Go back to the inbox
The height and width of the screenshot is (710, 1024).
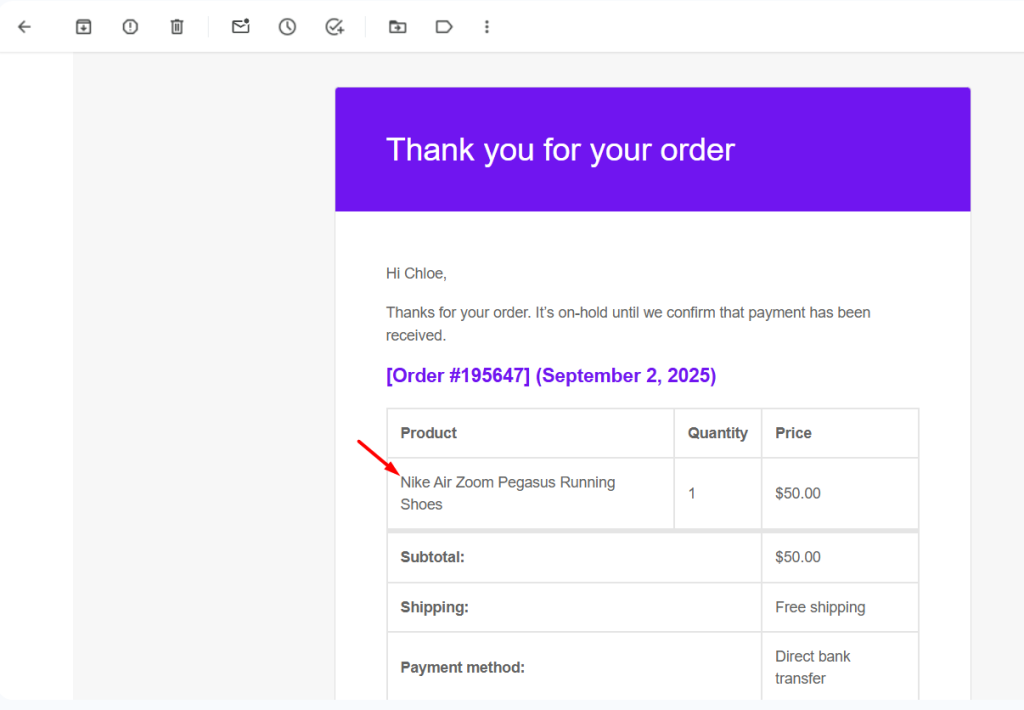pyautogui.click(x=24, y=27)
